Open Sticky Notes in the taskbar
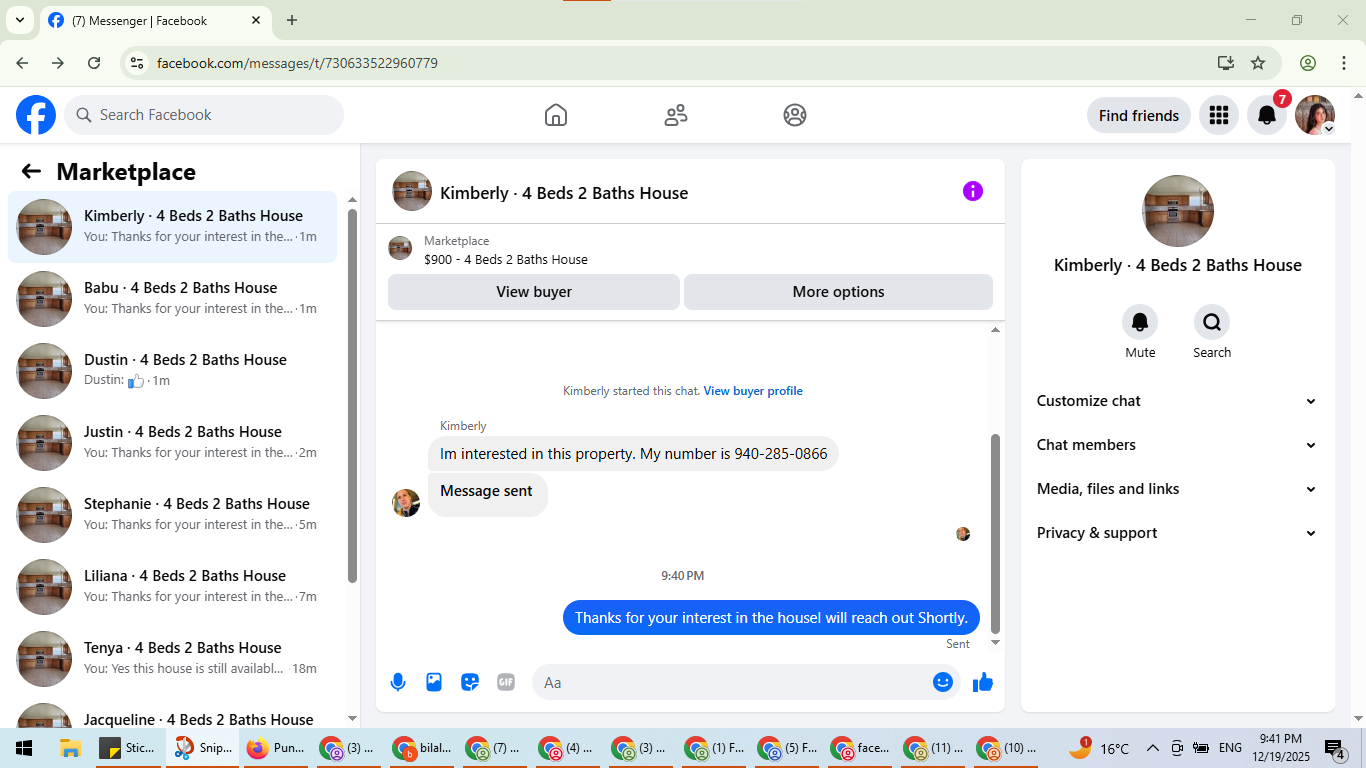Screen dimensions: 1366x768 click(128, 748)
